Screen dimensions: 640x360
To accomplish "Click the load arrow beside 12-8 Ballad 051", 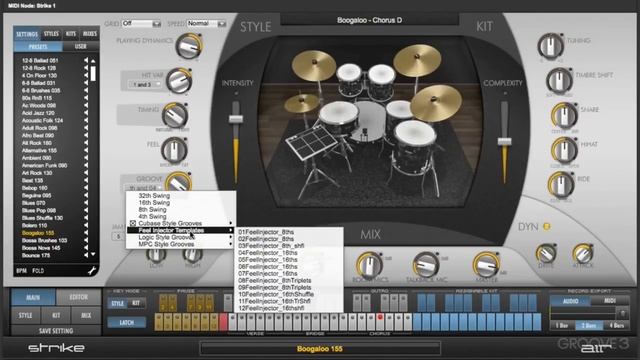I will [86, 60].
